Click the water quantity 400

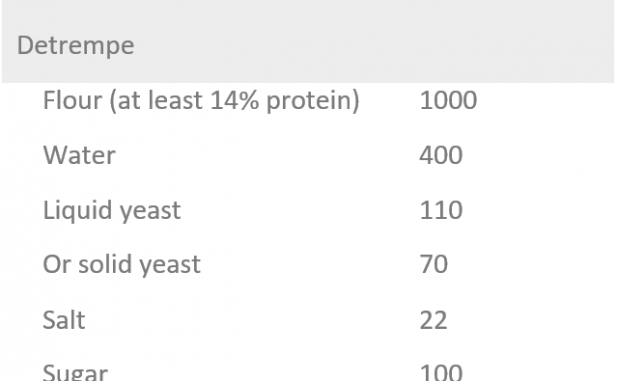click(x=441, y=155)
